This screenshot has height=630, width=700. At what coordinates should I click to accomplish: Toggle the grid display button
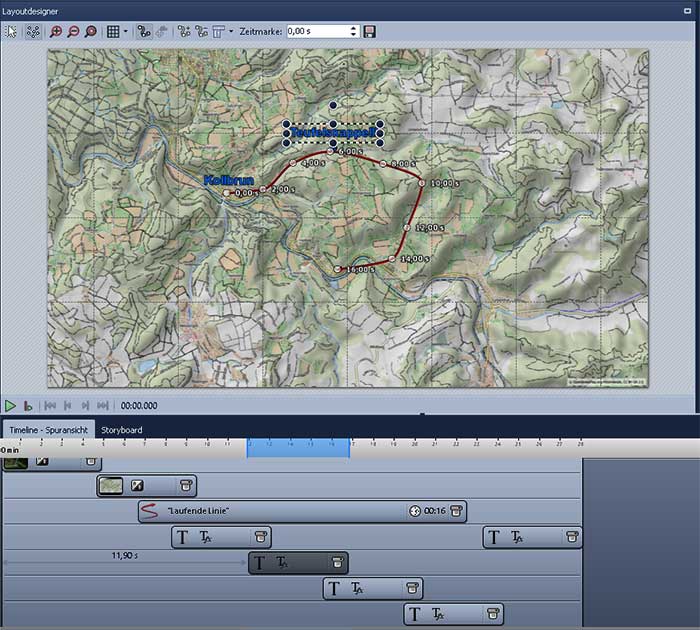point(113,31)
